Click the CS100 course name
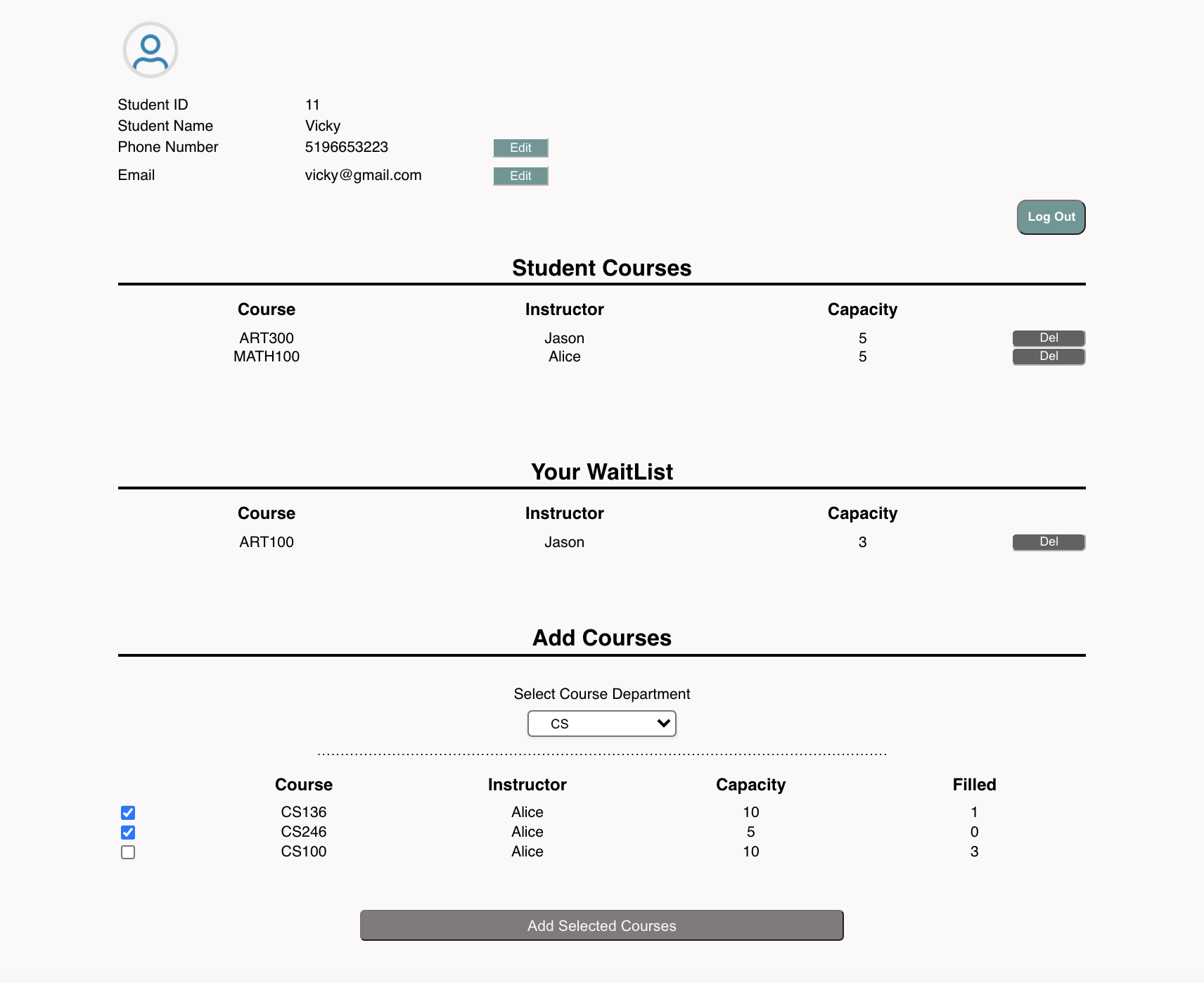 click(x=304, y=852)
